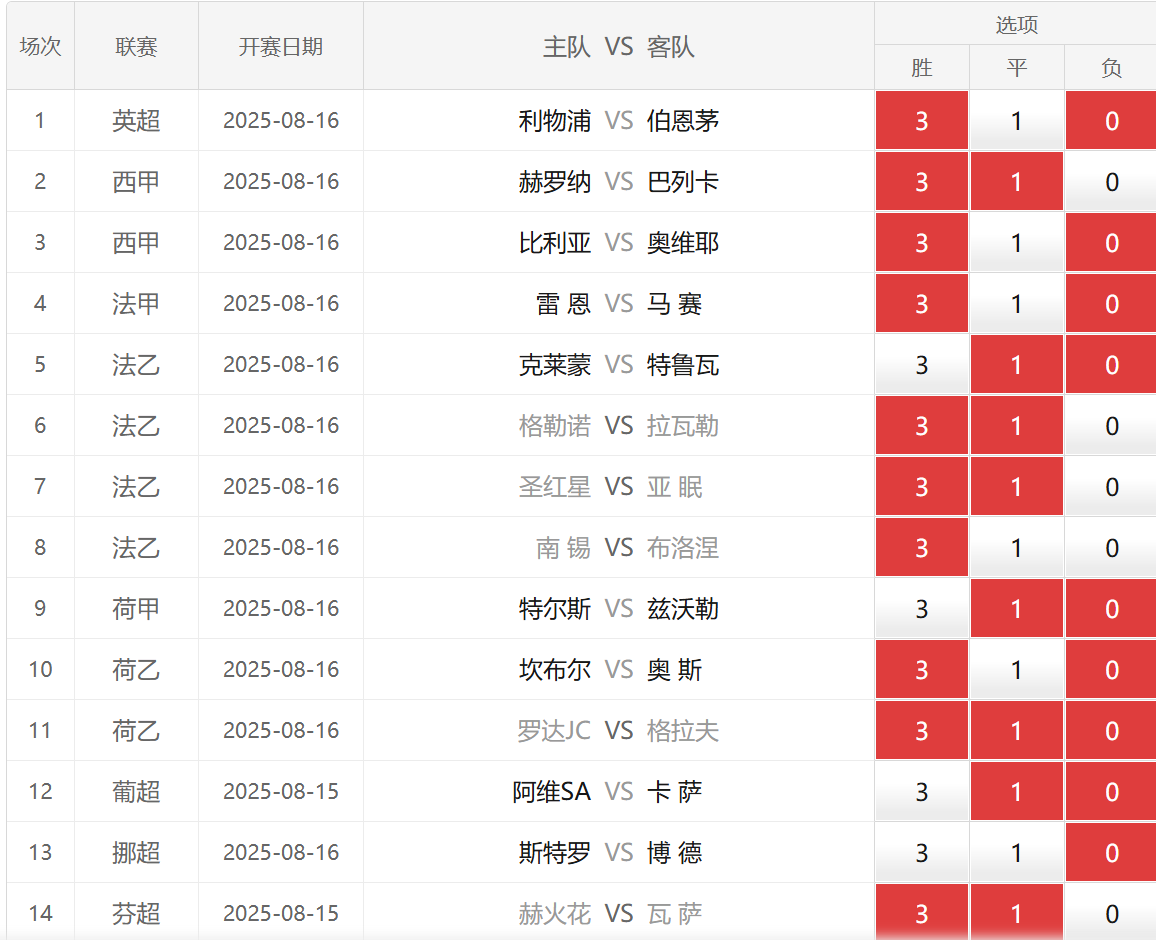Toggle 负 (0) for 比利亚 VS 奥维耶
This screenshot has width=1156, height=940.
pyautogui.click(x=1112, y=243)
